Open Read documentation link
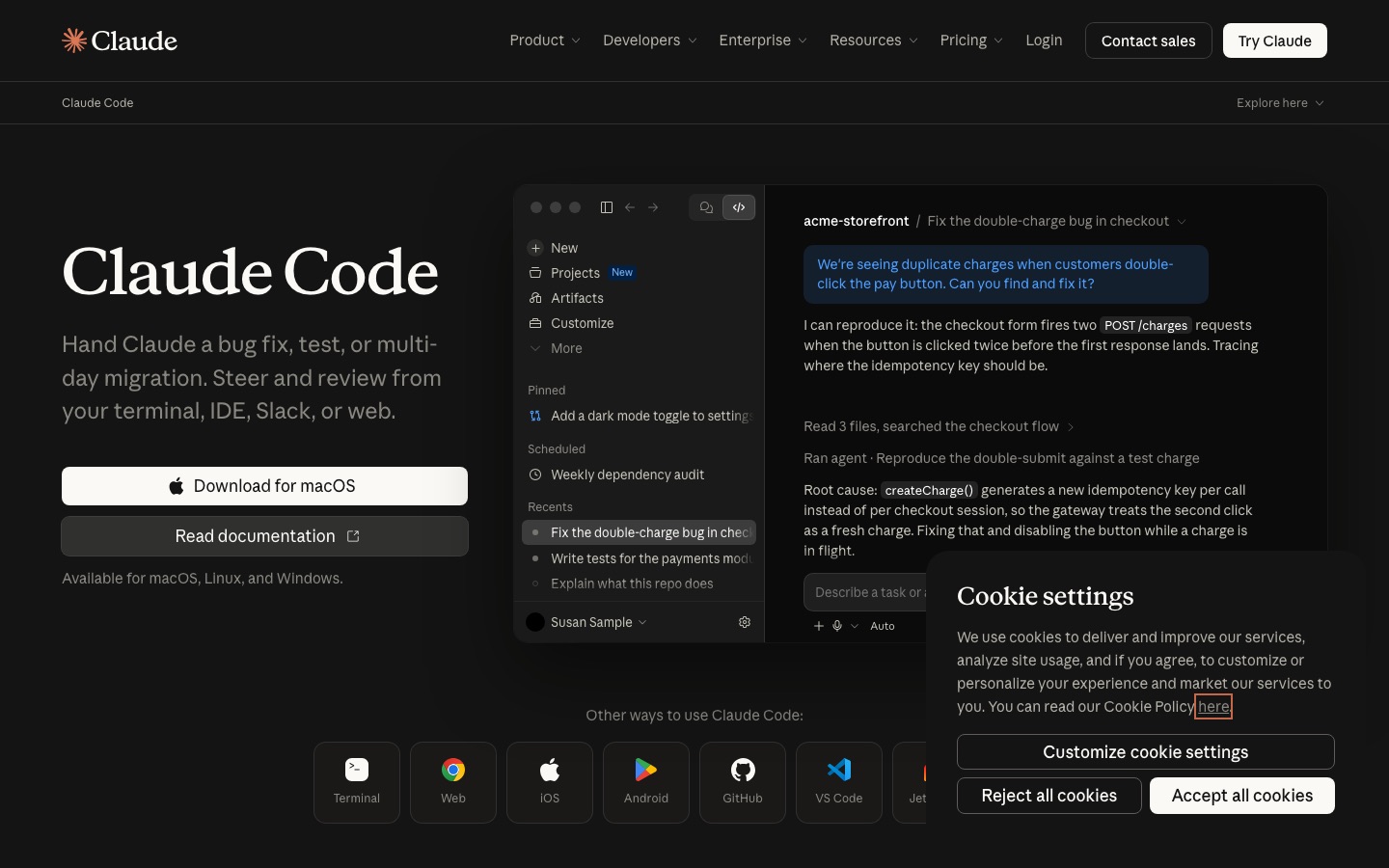The image size is (1389, 868). (264, 536)
